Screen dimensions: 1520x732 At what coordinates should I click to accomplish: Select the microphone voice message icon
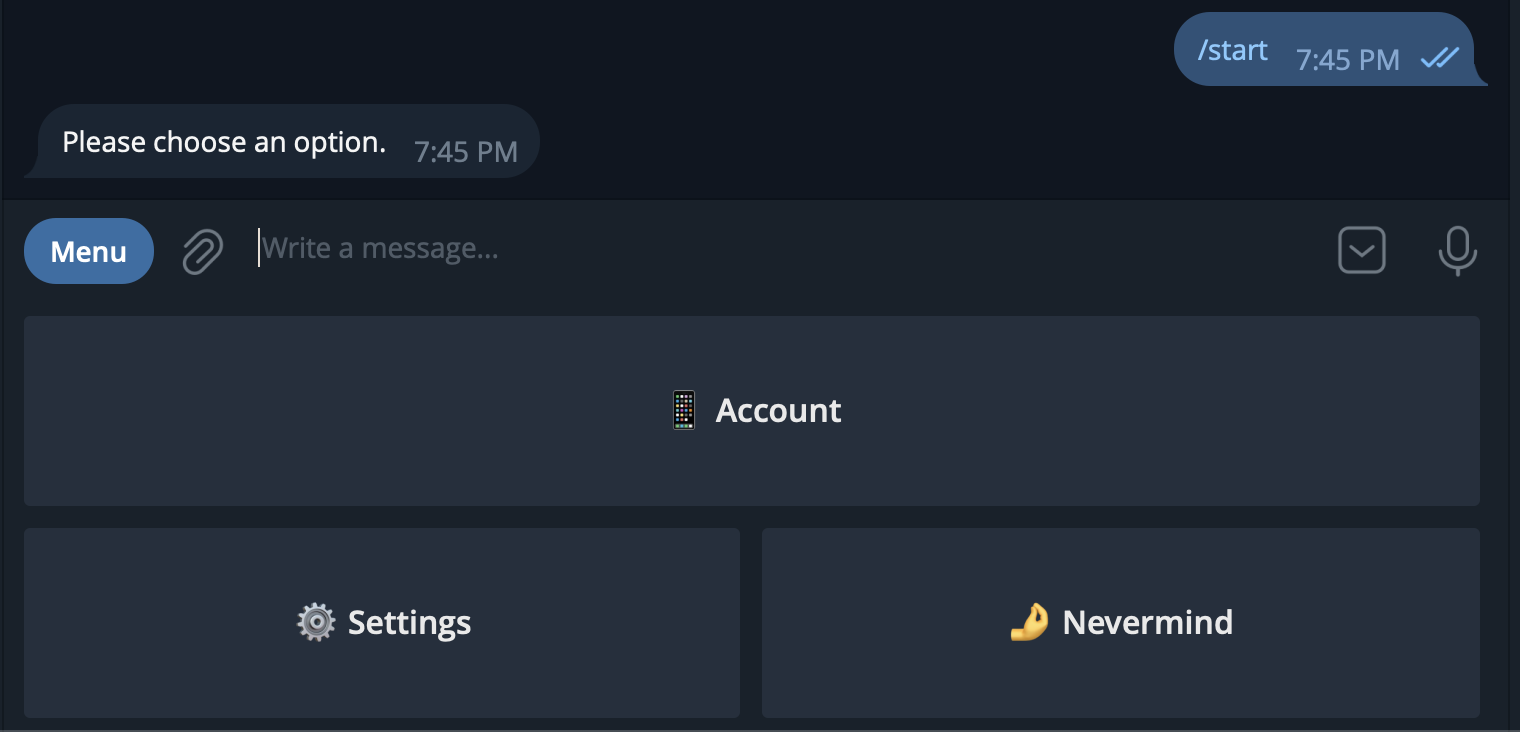point(1458,250)
